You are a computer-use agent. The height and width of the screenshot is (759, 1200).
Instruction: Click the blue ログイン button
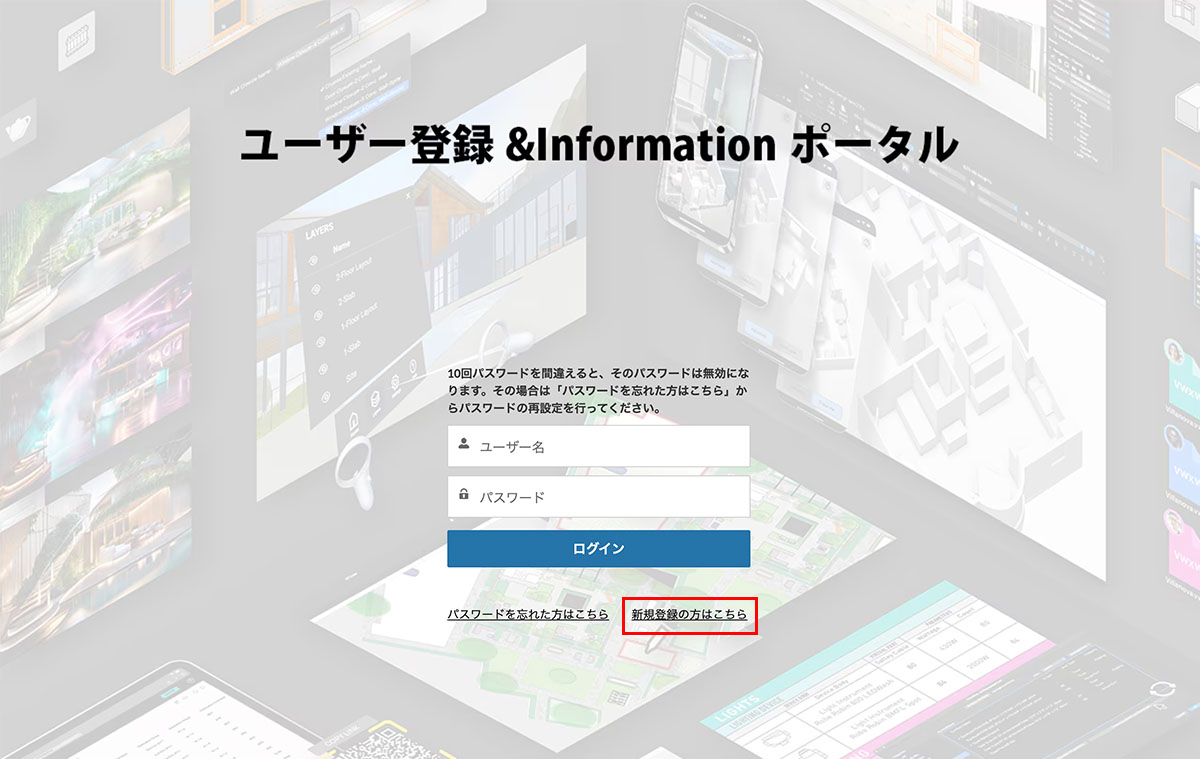pyautogui.click(x=598, y=549)
